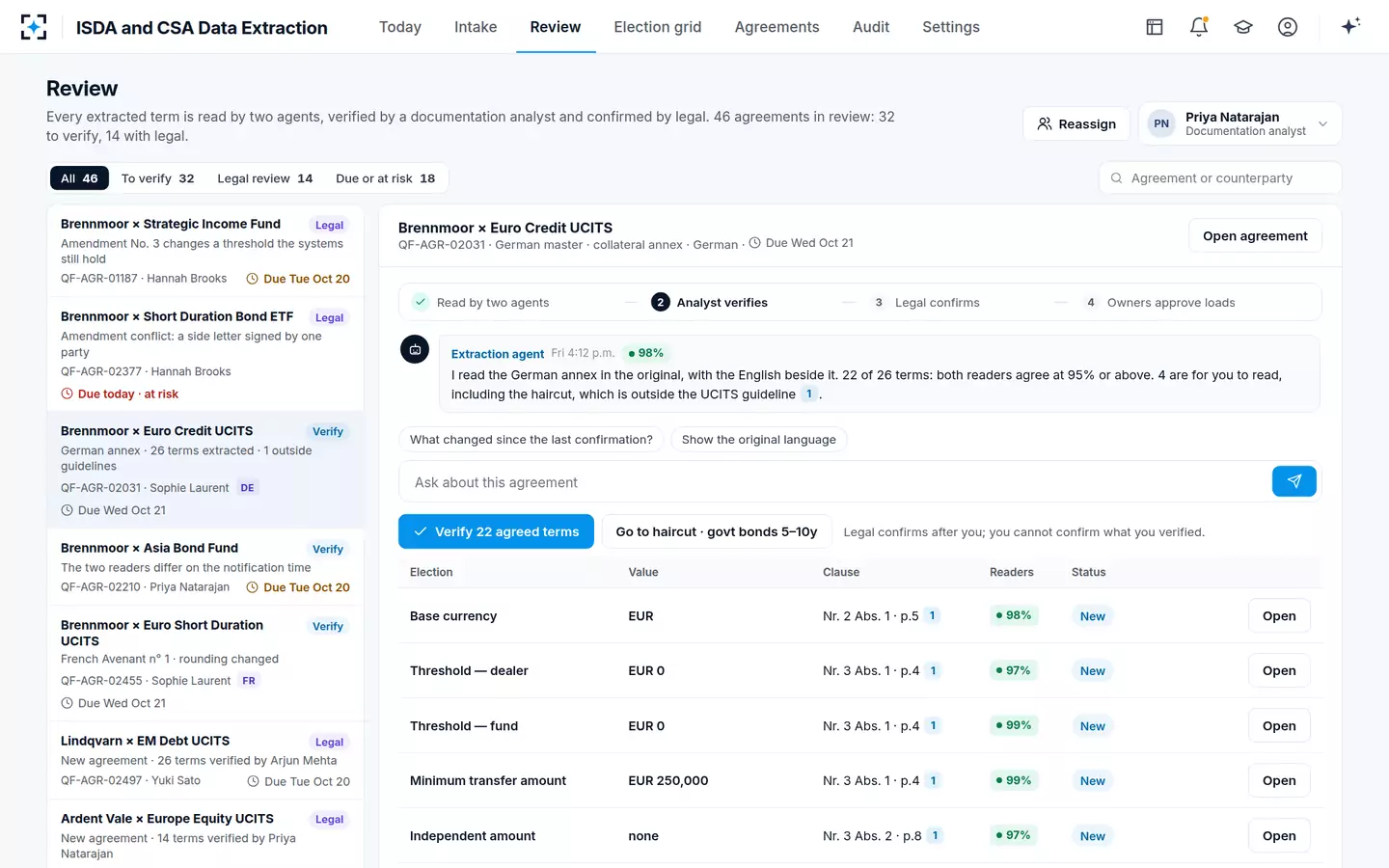Click the Reassign button
The height and width of the screenshot is (868, 1389).
pos(1076,123)
